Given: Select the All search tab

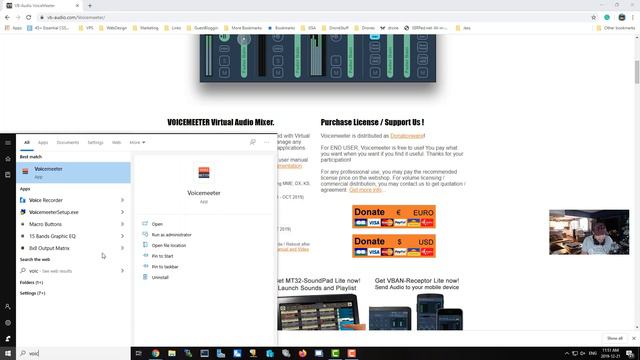Looking at the screenshot, I should tap(27, 142).
